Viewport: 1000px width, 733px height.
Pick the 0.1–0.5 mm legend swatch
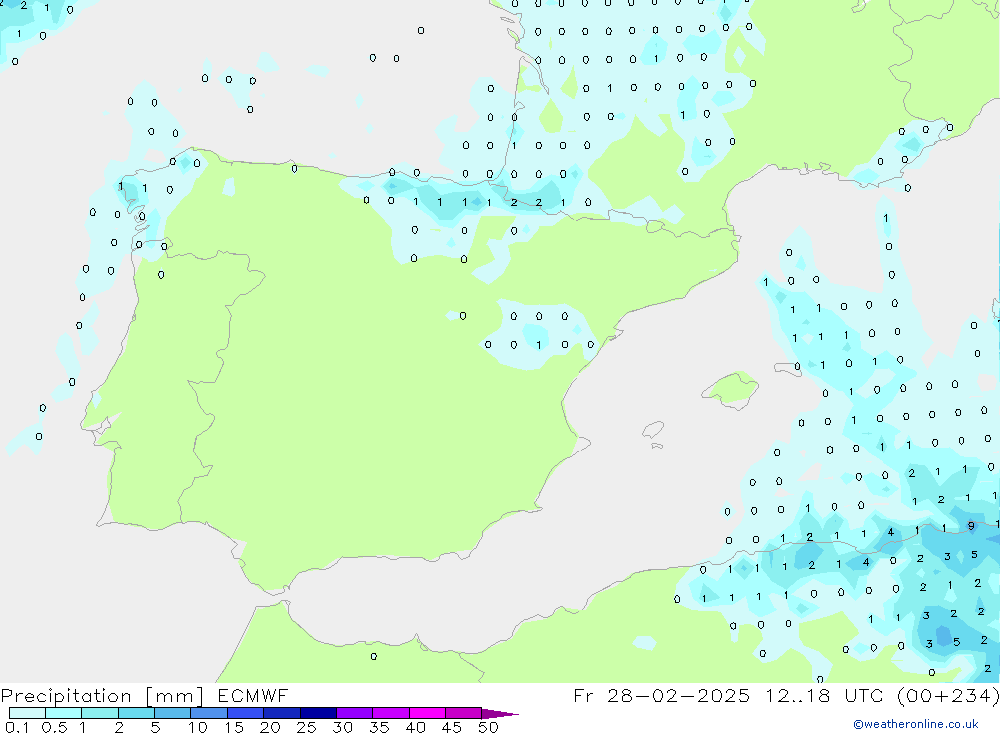(x=27, y=713)
